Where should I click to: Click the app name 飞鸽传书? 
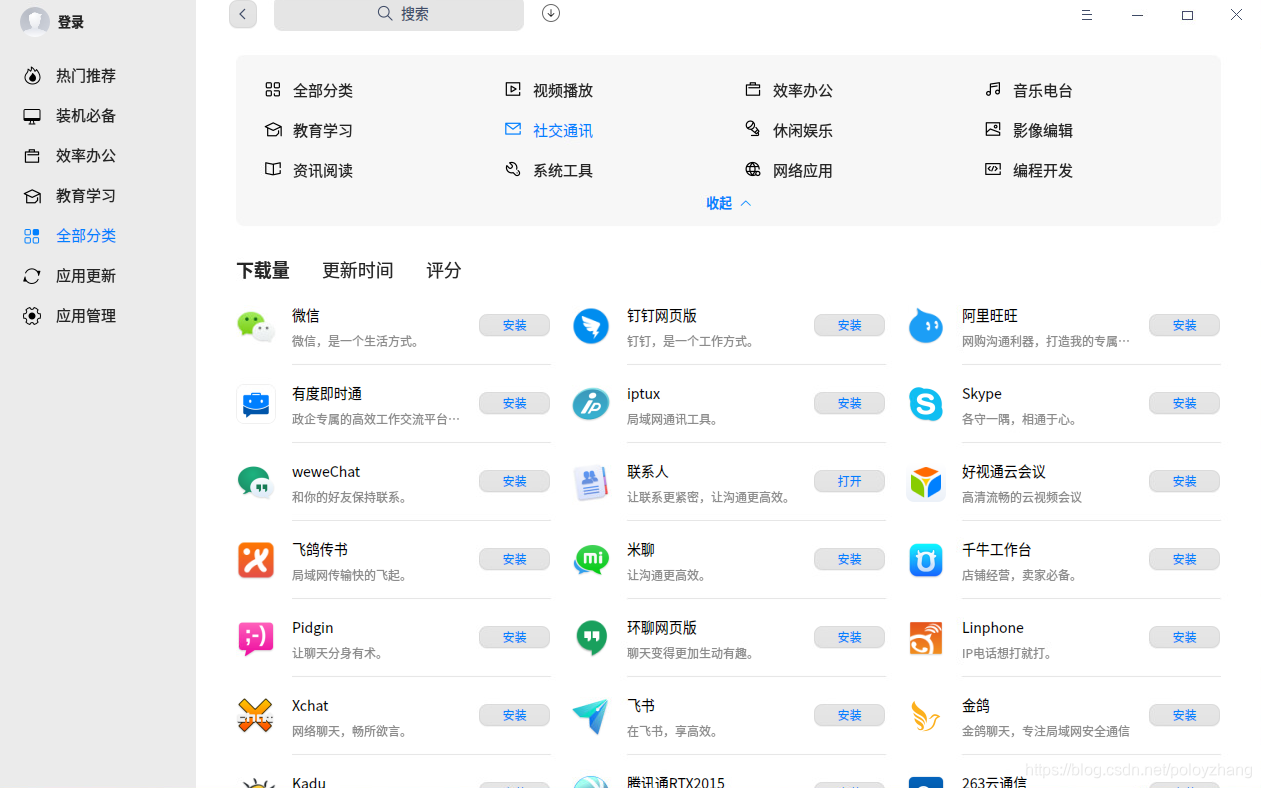click(320, 550)
